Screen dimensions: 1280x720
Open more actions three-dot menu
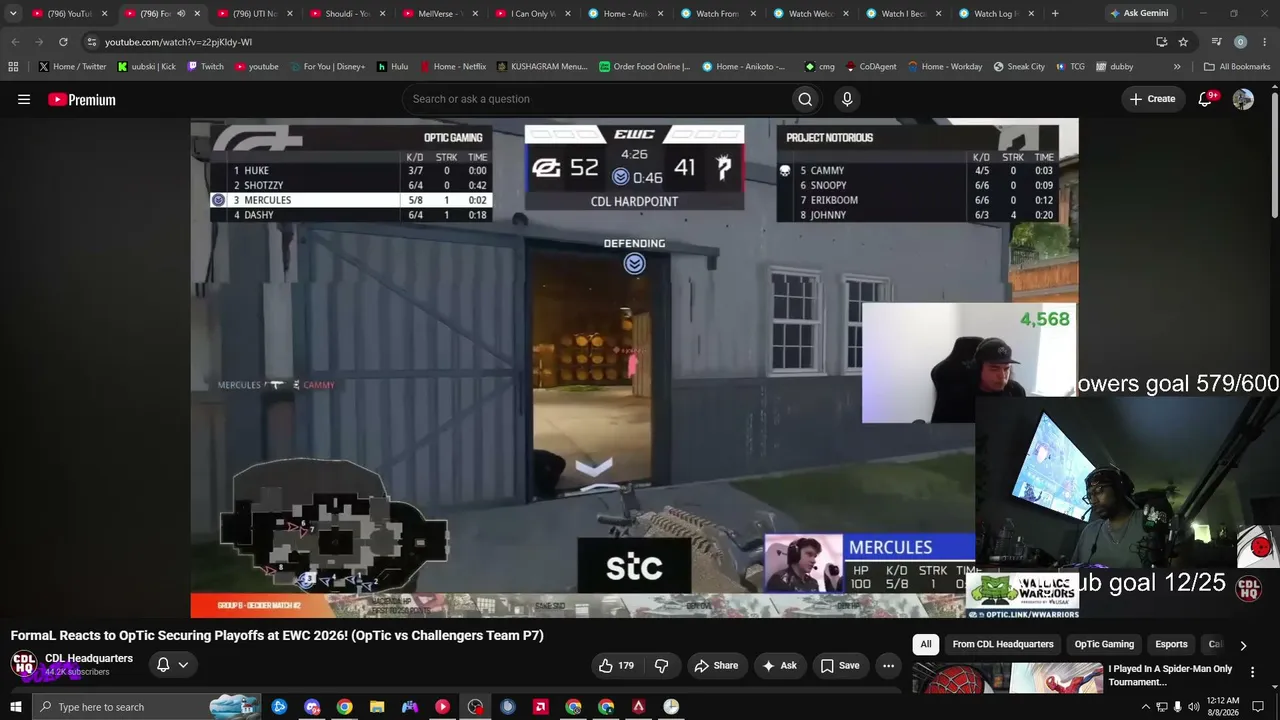pyautogui.click(x=888, y=665)
